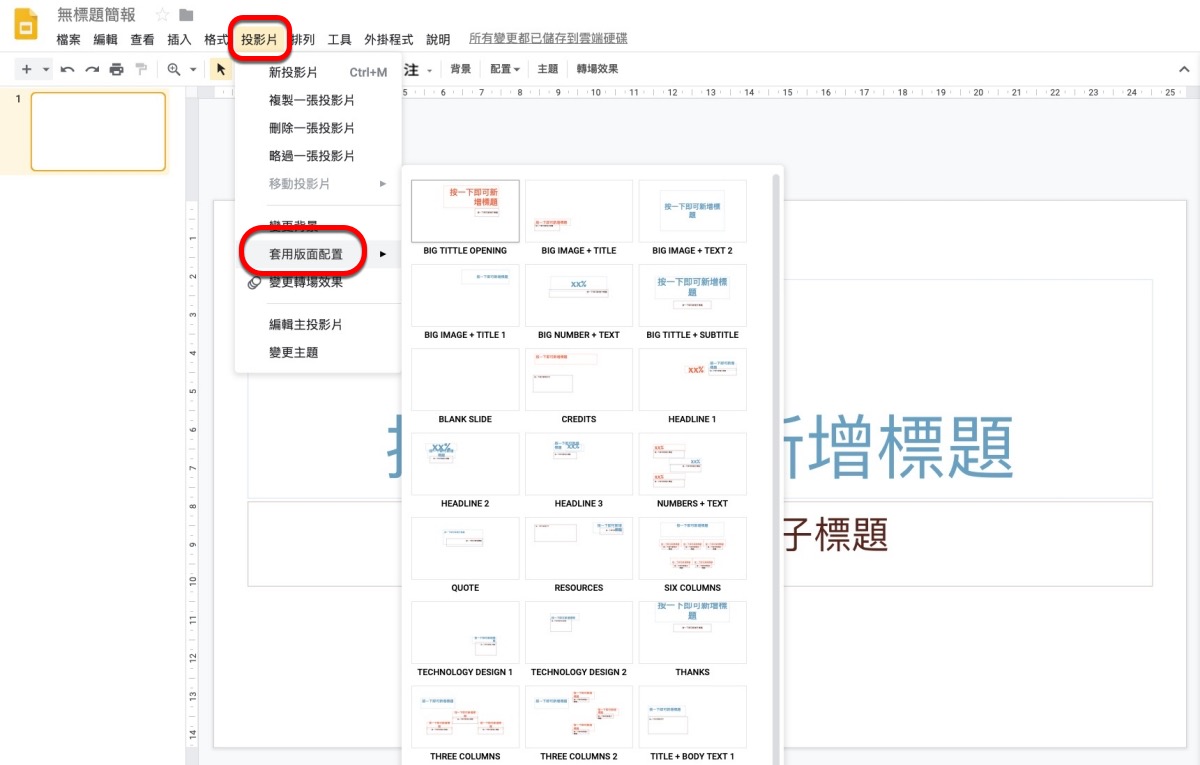This screenshot has height=765, width=1200.
Task: Apply the NUMBERS + TEXT layout
Action: [692, 464]
